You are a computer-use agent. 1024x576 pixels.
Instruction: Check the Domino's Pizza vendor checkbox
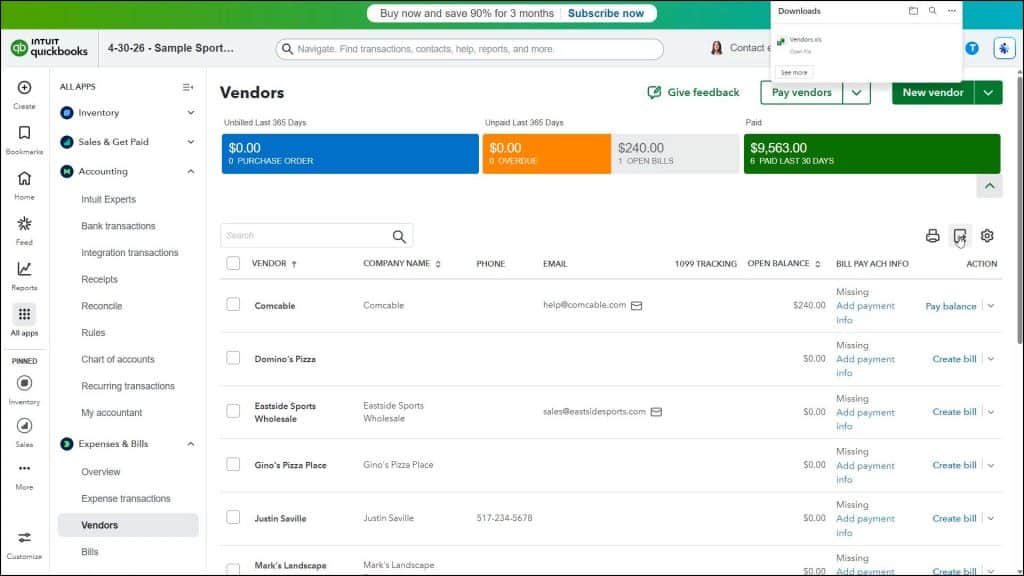coord(233,358)
